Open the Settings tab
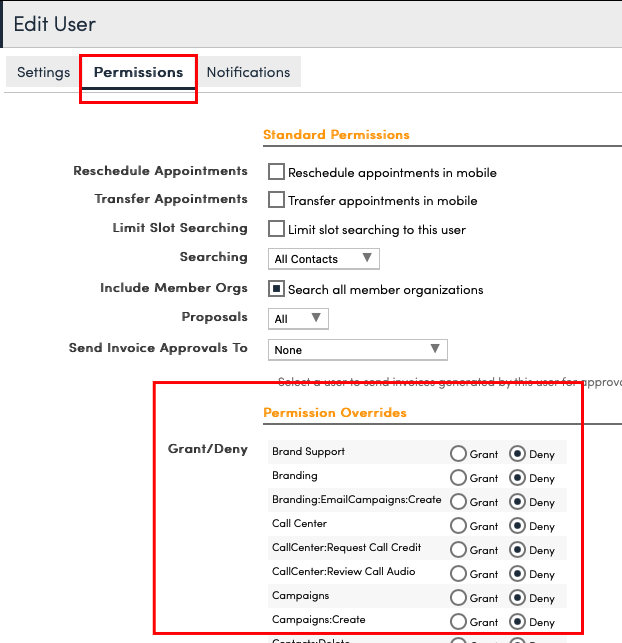 (x=43, y=72)
